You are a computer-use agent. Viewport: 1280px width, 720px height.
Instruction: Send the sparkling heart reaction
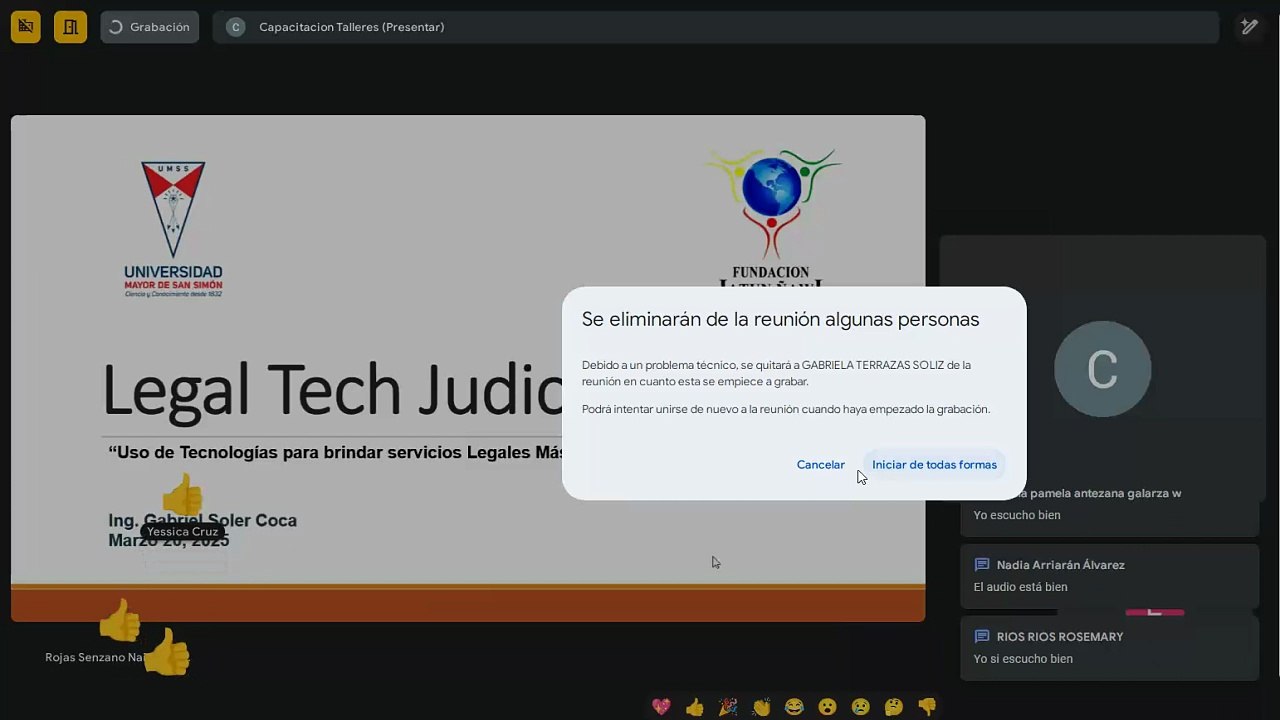pyautogui.click(x=661, y=707)
